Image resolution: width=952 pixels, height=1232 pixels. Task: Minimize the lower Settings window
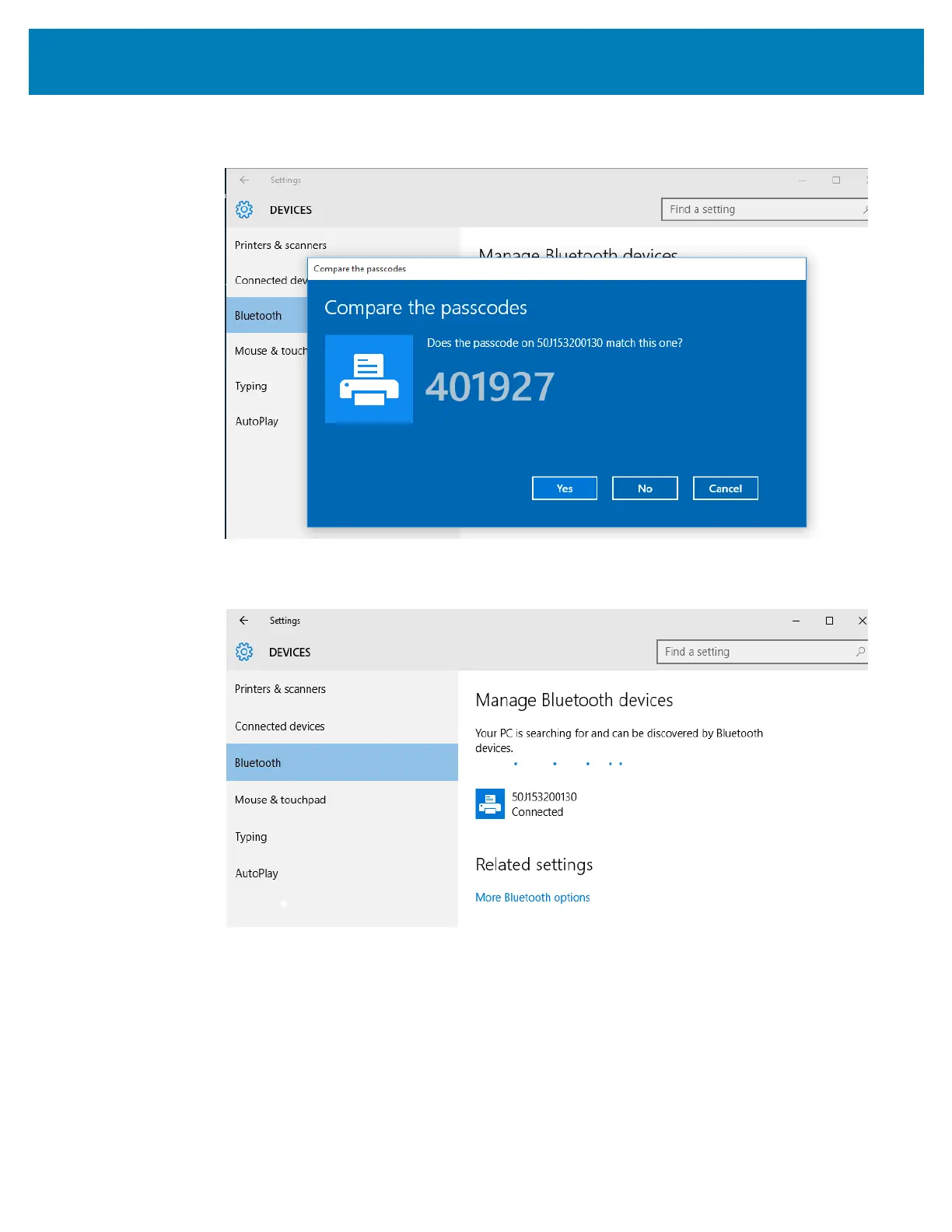point(796,621)
